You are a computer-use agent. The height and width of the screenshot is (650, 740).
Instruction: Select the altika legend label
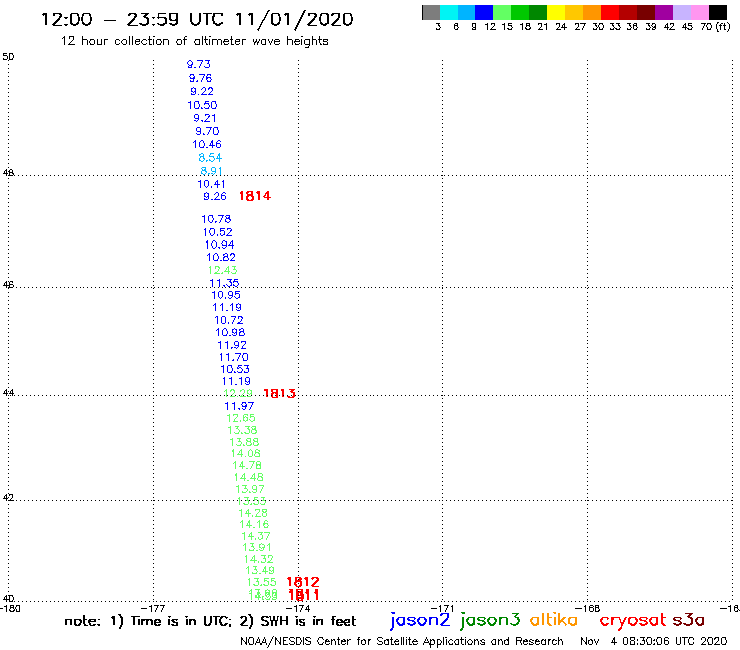tap(554, 620)
